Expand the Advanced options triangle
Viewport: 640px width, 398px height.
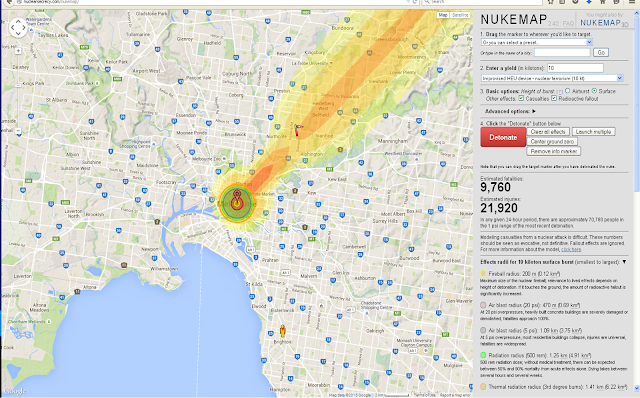(534, 111)
